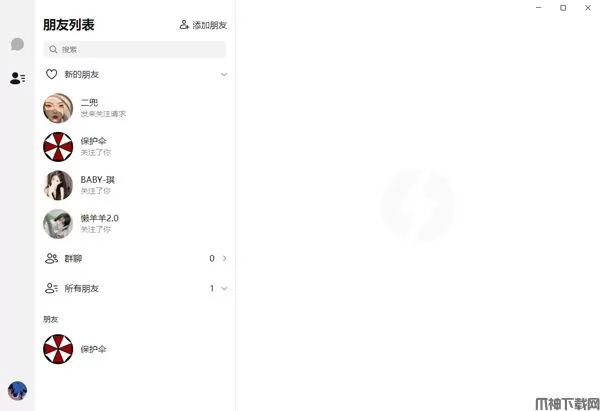Click your profile avatar at bottom left

click(17, 390)
